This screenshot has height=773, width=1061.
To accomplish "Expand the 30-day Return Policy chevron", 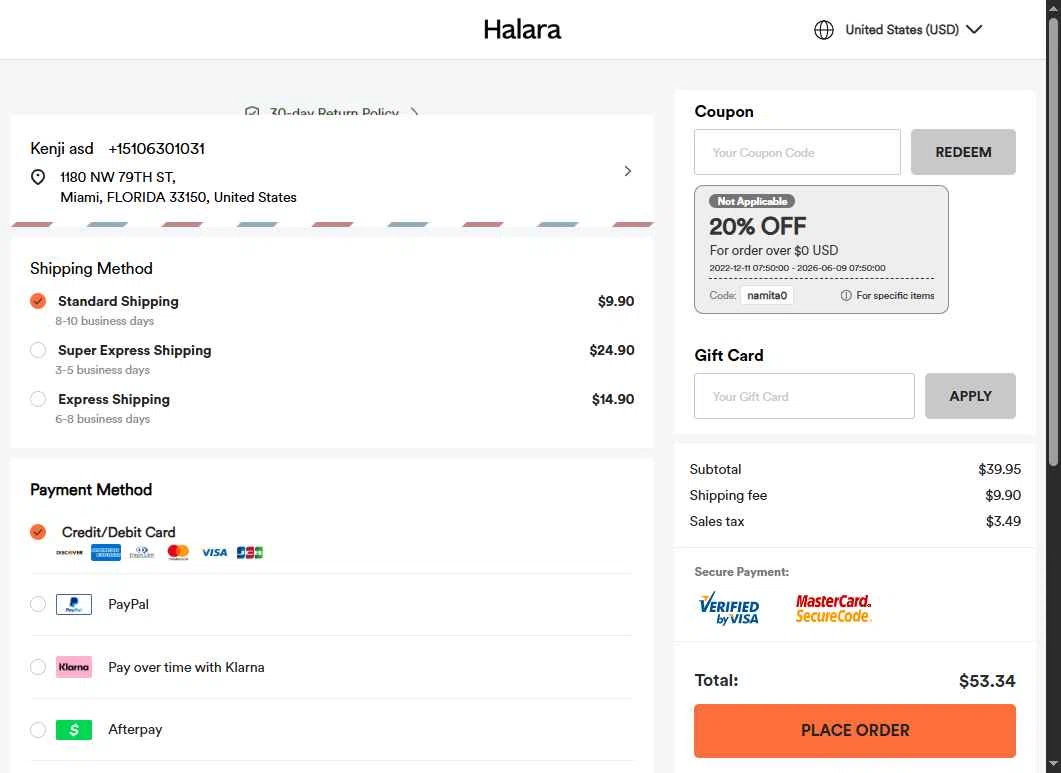I will pos(415,113).
